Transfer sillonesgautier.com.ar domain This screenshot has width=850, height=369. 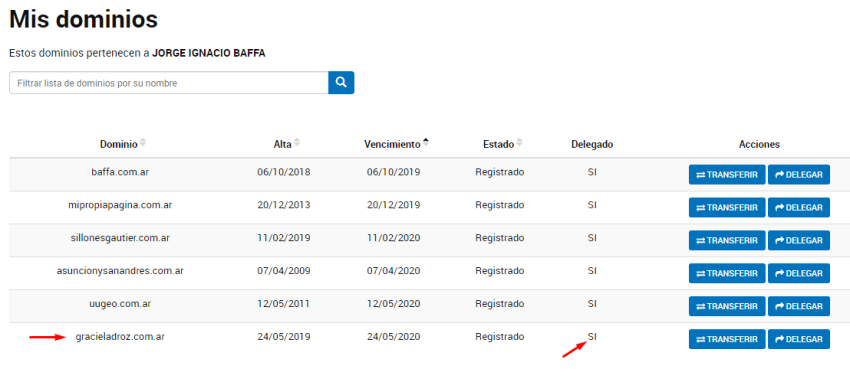[x=727, y=241]
